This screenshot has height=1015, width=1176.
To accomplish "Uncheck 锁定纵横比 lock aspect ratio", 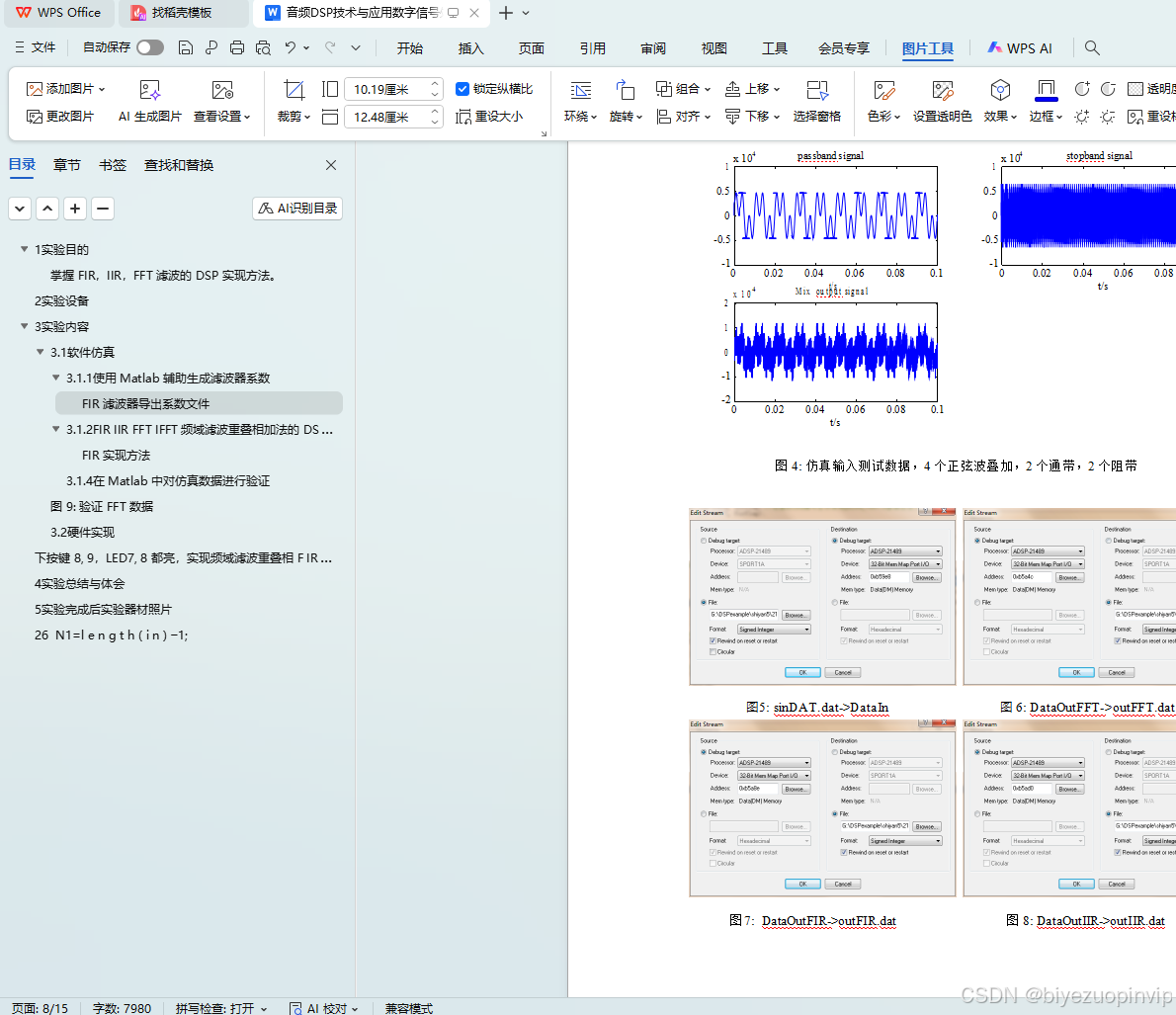I will click(462, 89).
